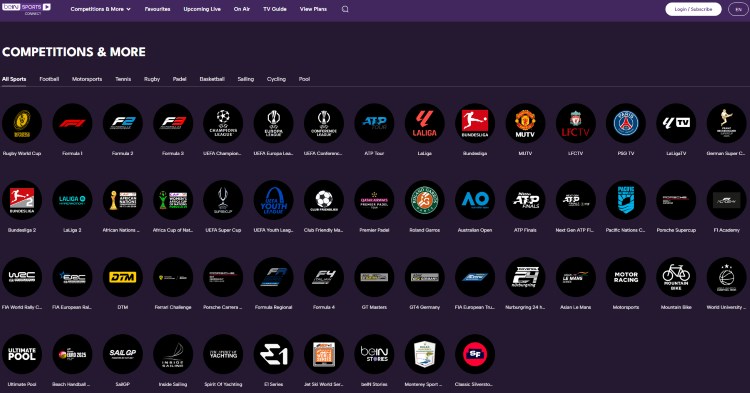Expand the Competitions & More dropdown
Viewport: 750px width, 393px height.
(x=100, y=9)
